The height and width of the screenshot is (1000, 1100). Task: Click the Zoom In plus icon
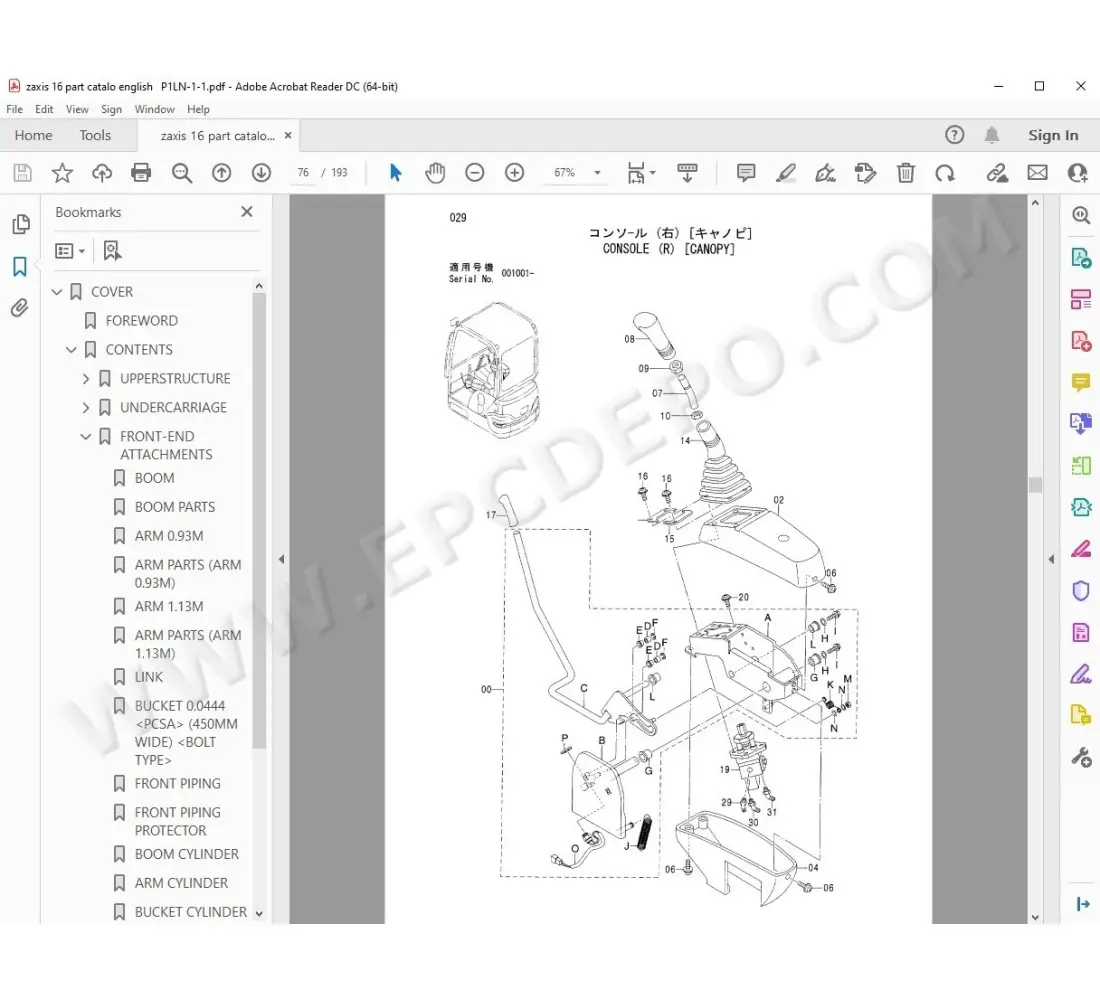(x=514, y=173)
